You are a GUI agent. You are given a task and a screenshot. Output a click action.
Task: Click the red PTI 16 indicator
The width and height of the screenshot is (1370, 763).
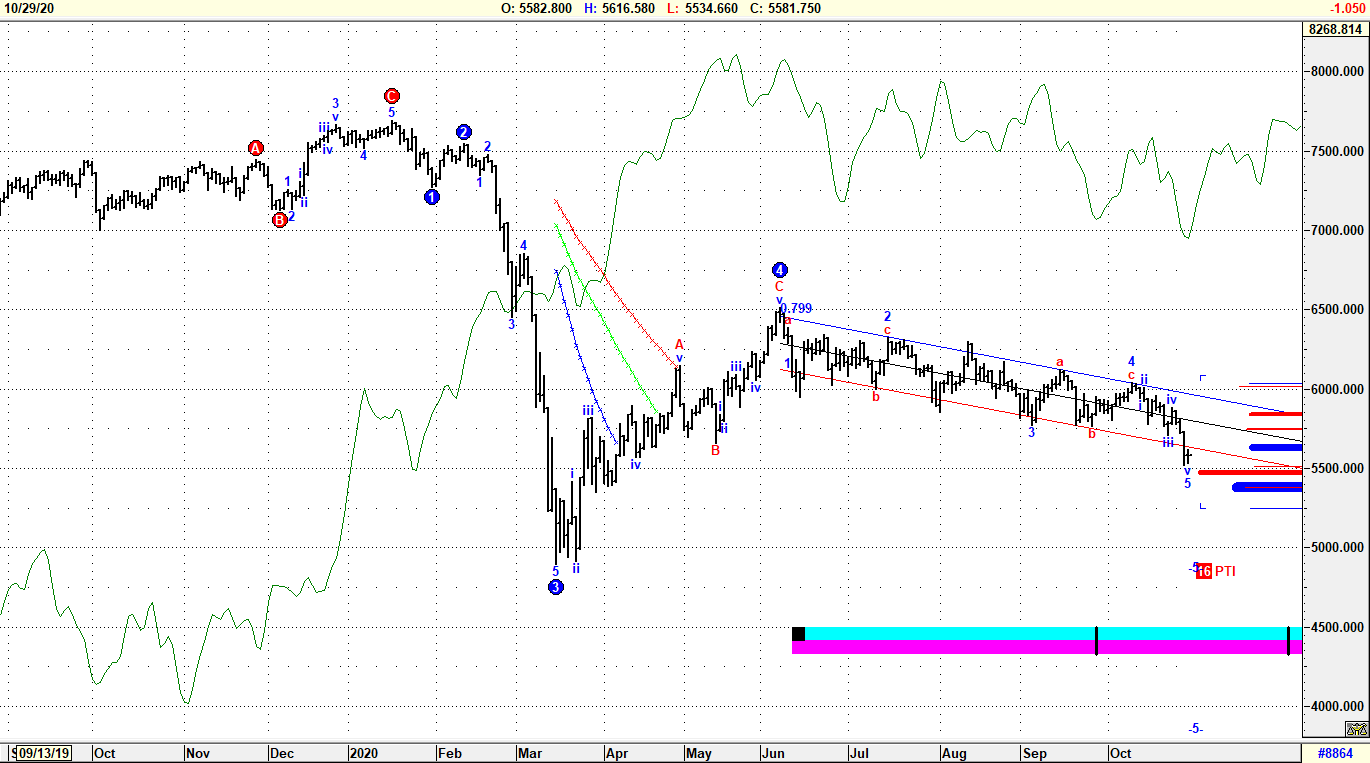[x=1204, y=571]
